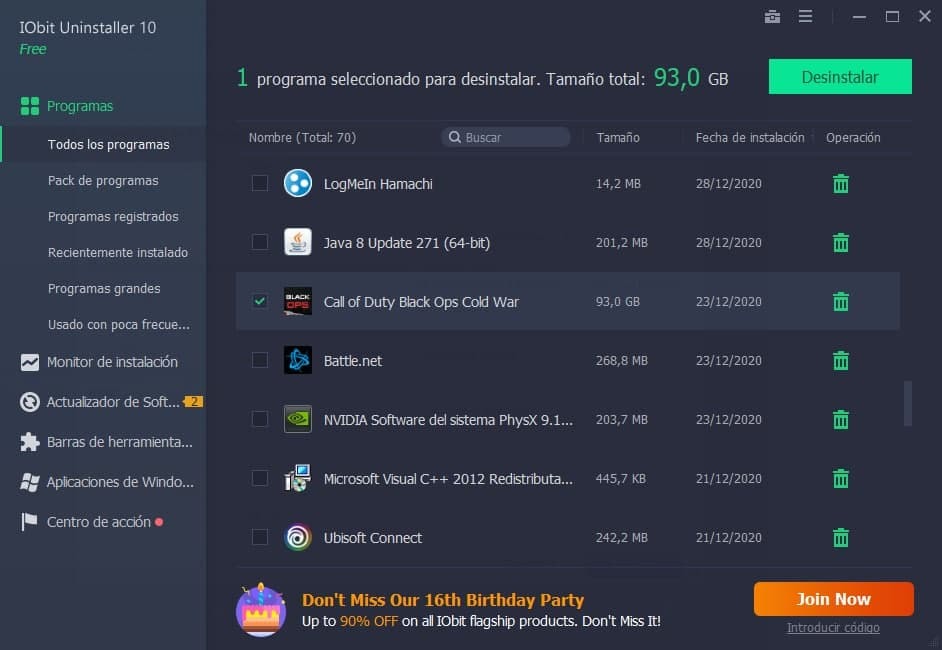Click the 93,0 GB size cell
The height and width of the screenshot is (650, 942).
coord(618,302)
